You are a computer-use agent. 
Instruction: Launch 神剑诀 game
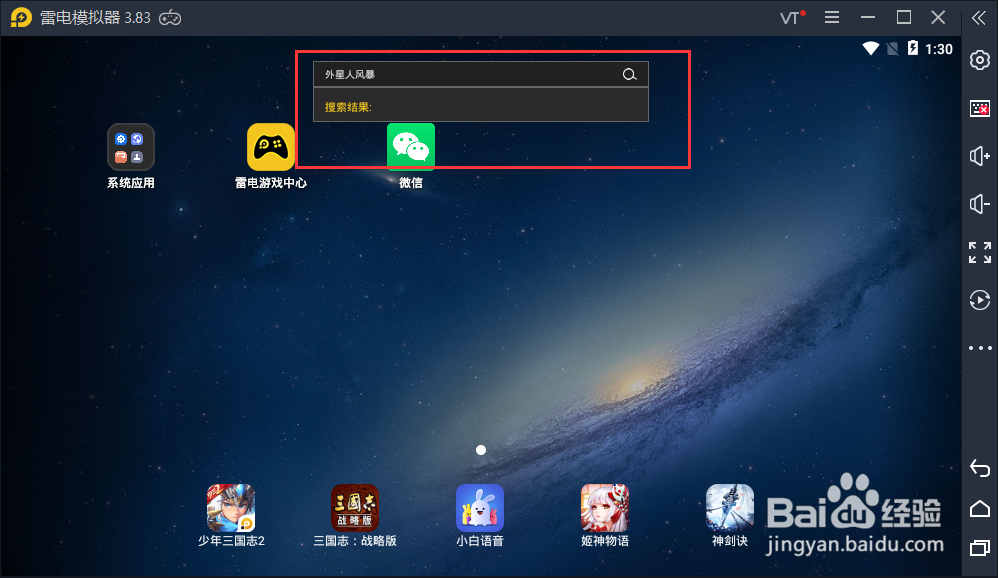(x=729, y=507)
